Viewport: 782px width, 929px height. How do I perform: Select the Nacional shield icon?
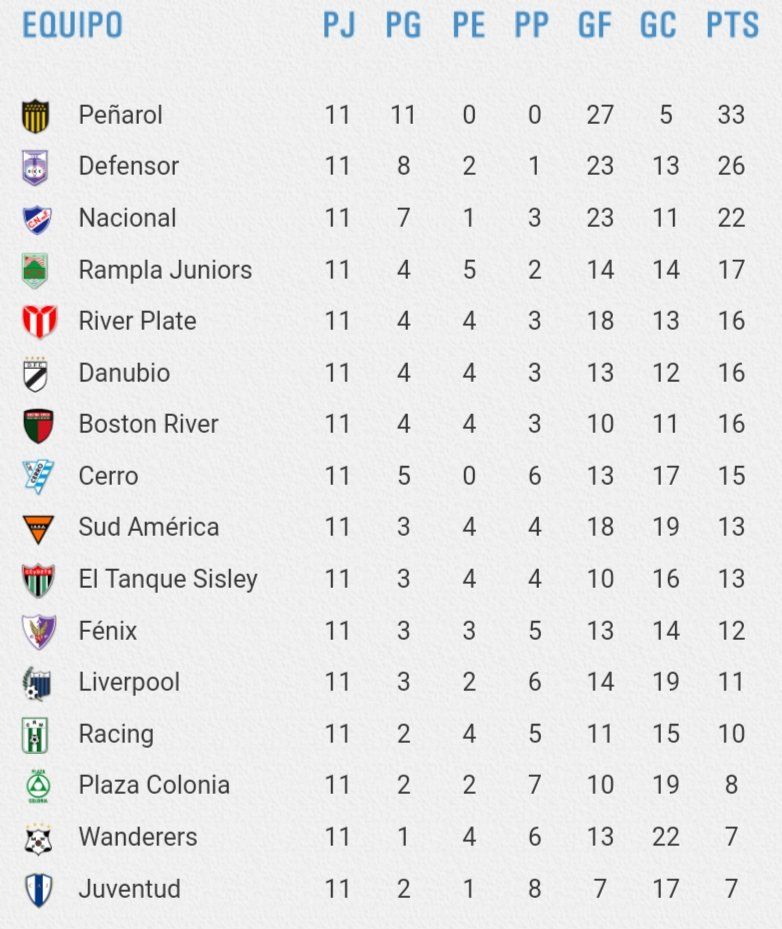tap(37, 220)
